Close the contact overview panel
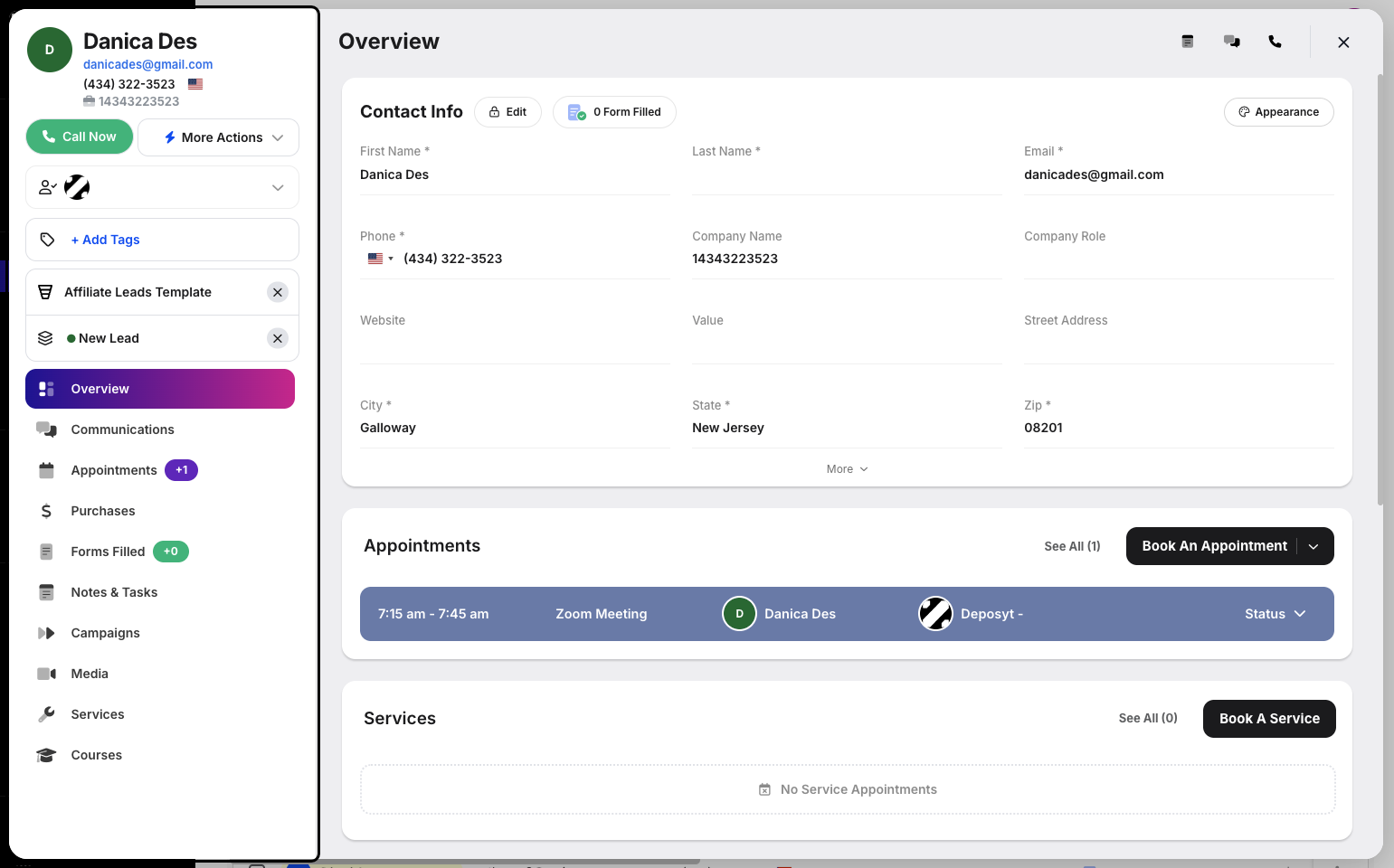The width and height of the screenshot is (1394, 868). point(1343,42)
